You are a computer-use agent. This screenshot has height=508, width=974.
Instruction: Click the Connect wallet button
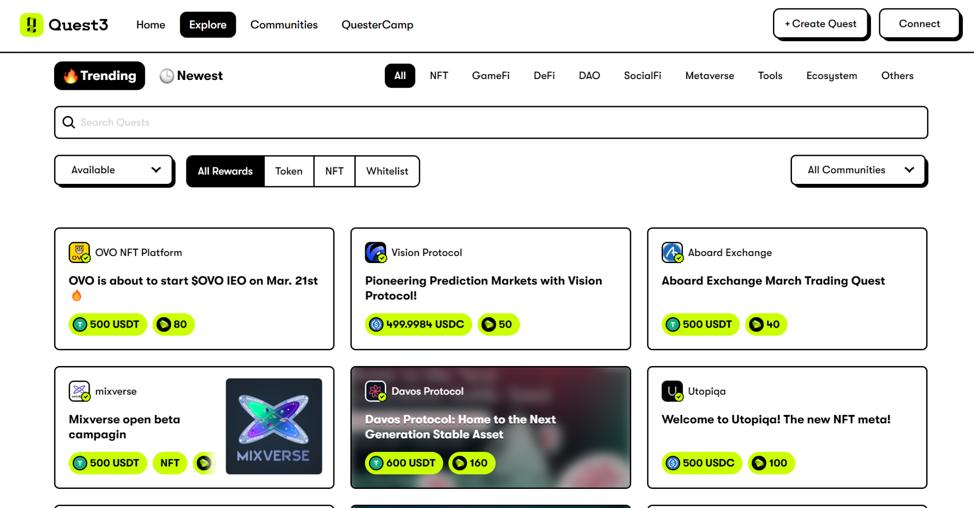[918, 24]
